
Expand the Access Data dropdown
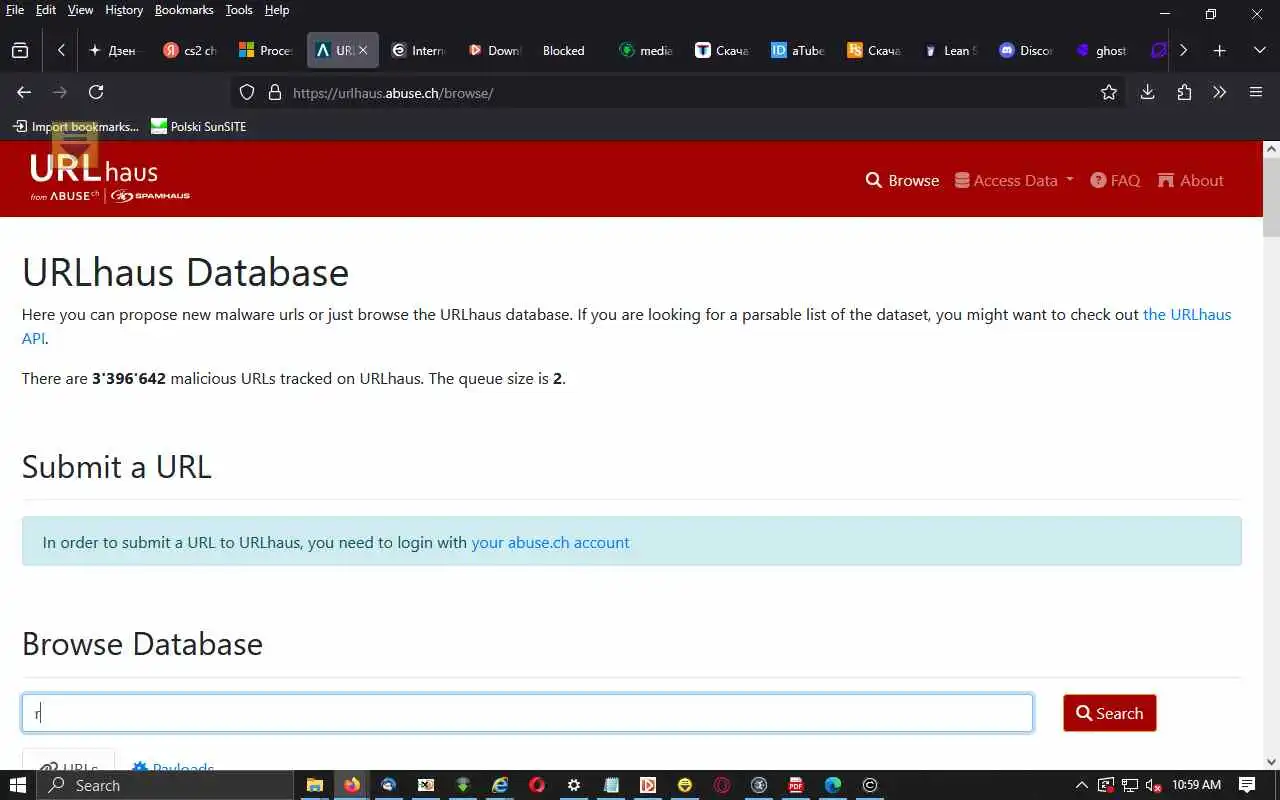[x=1014, y=181]
